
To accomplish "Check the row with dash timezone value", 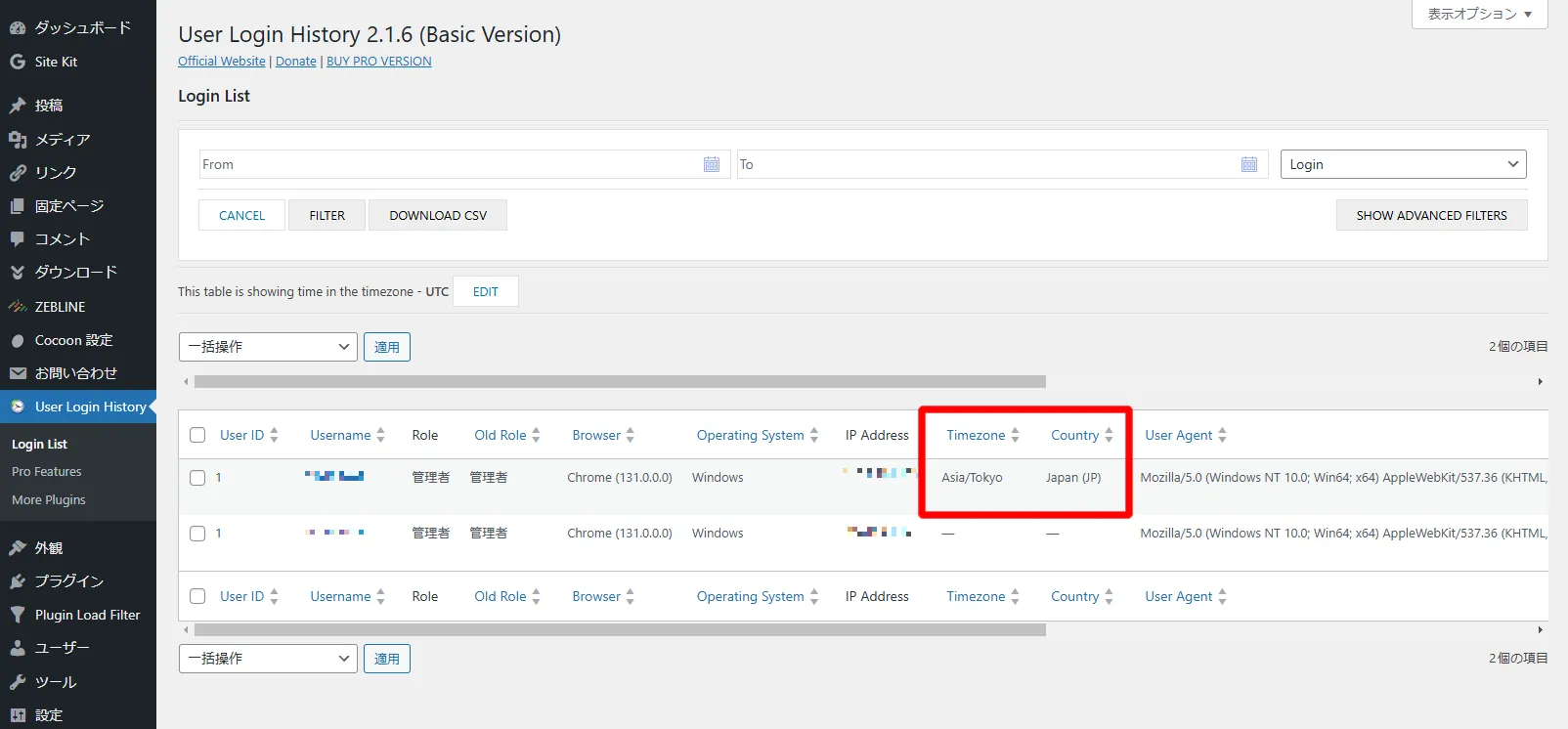I will [197, 534].
